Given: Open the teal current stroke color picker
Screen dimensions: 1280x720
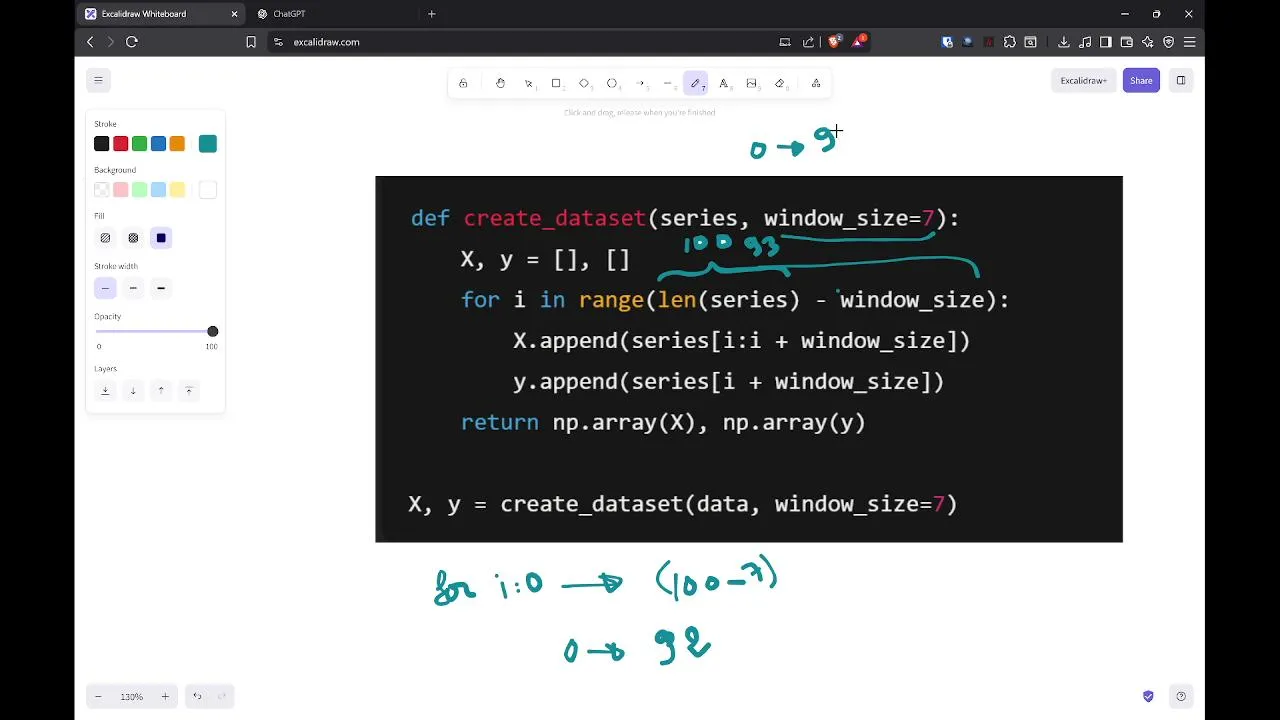Looking at the screenshot, I should coord(207,144).
